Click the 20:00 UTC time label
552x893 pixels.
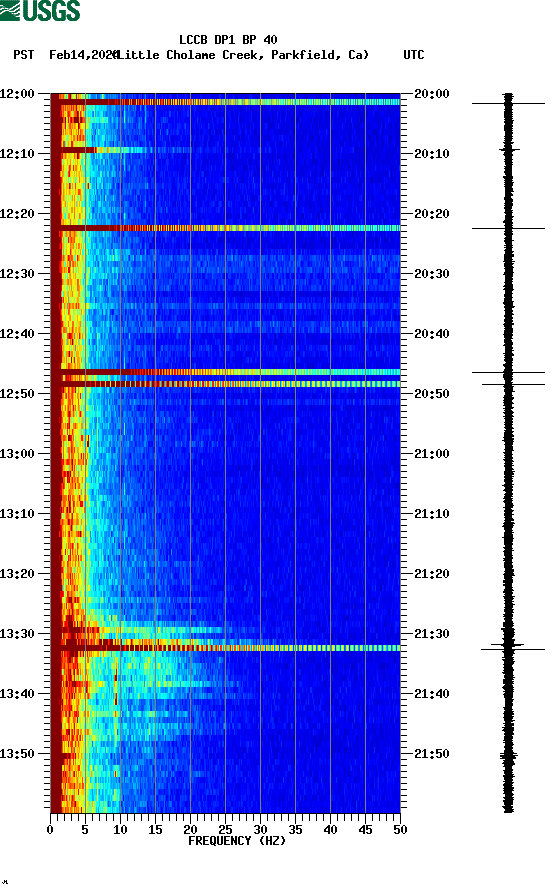[x=432, y=93]
